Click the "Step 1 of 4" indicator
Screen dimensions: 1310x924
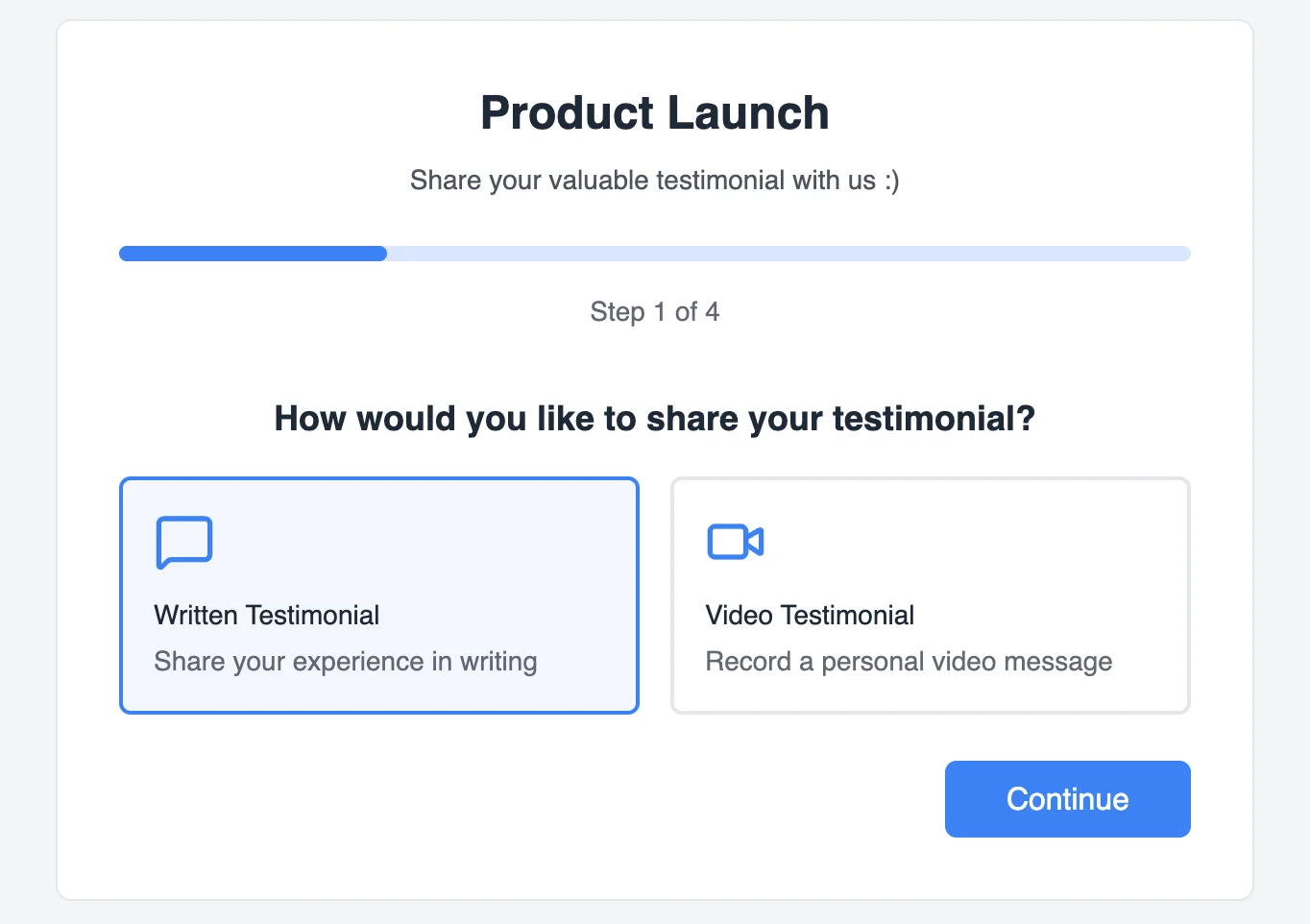coord(654,312)
